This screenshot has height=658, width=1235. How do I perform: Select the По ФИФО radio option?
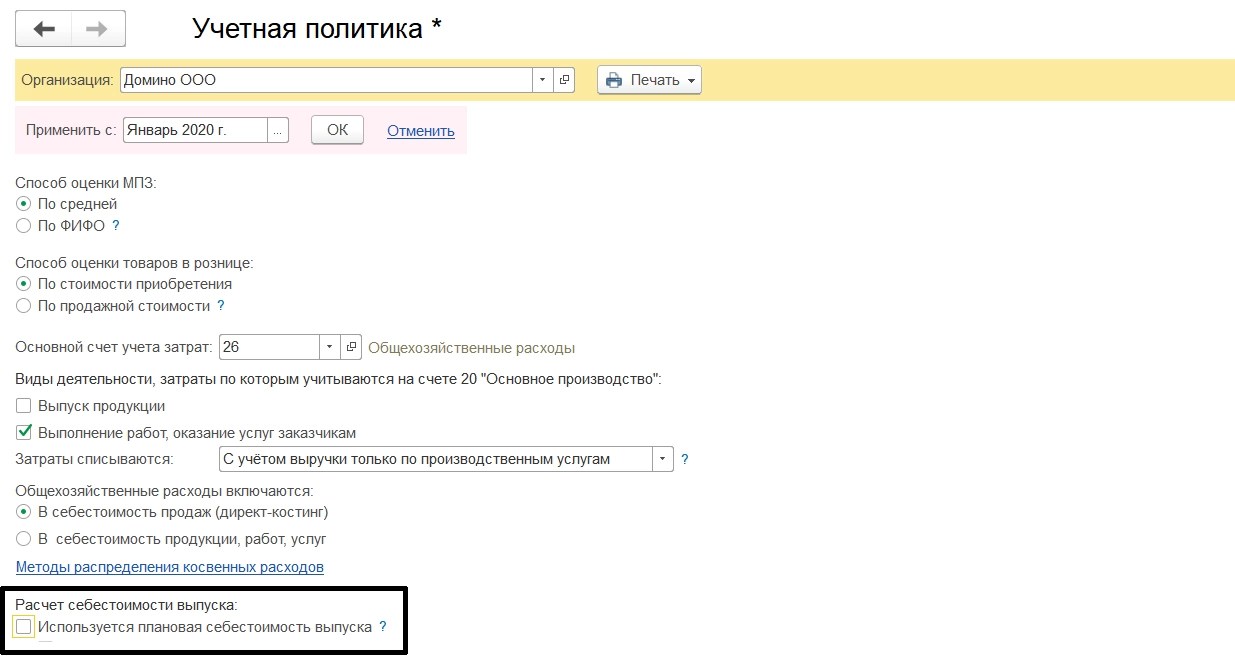tap(24, 226)
